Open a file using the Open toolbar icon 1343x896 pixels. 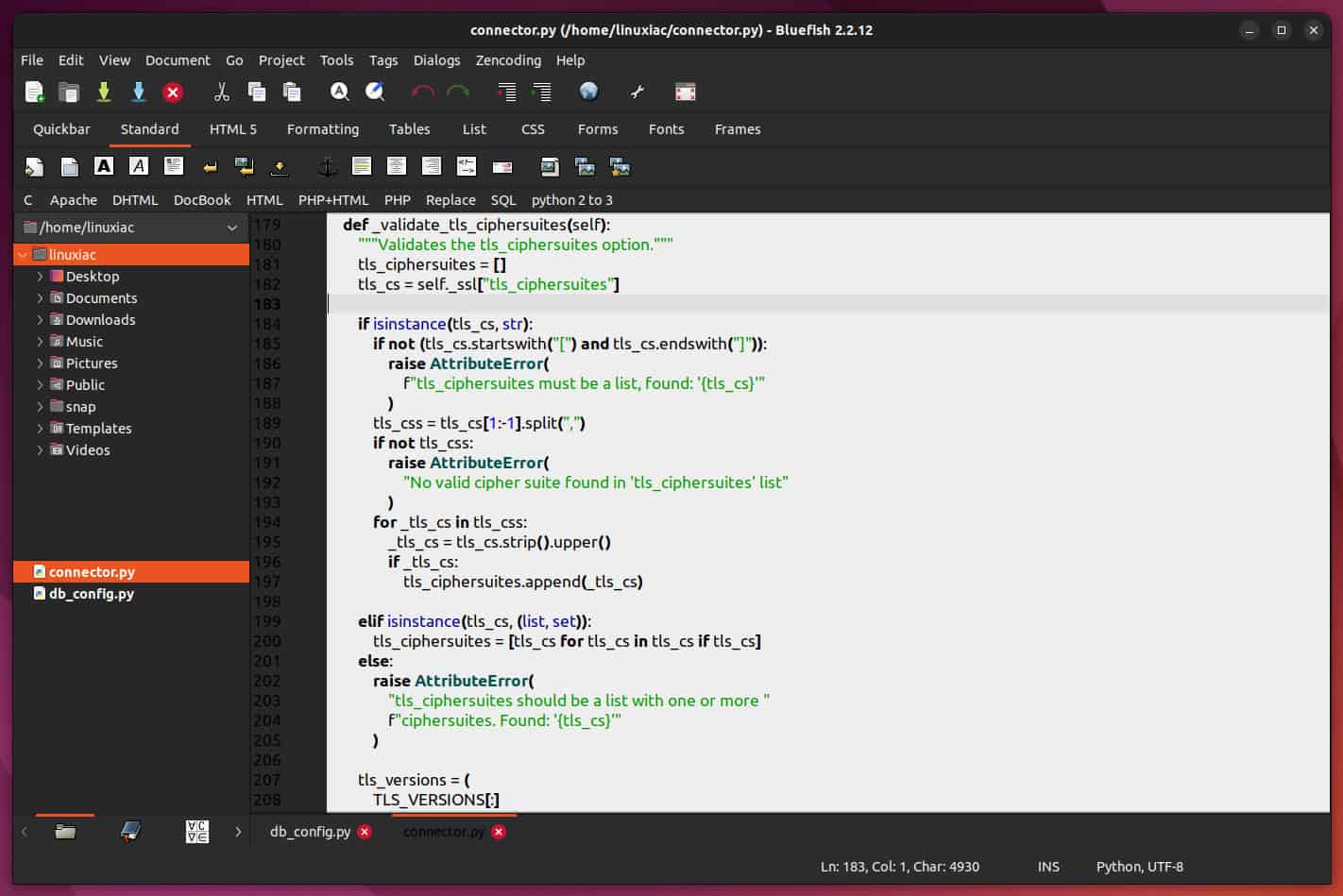pos(69,92)
